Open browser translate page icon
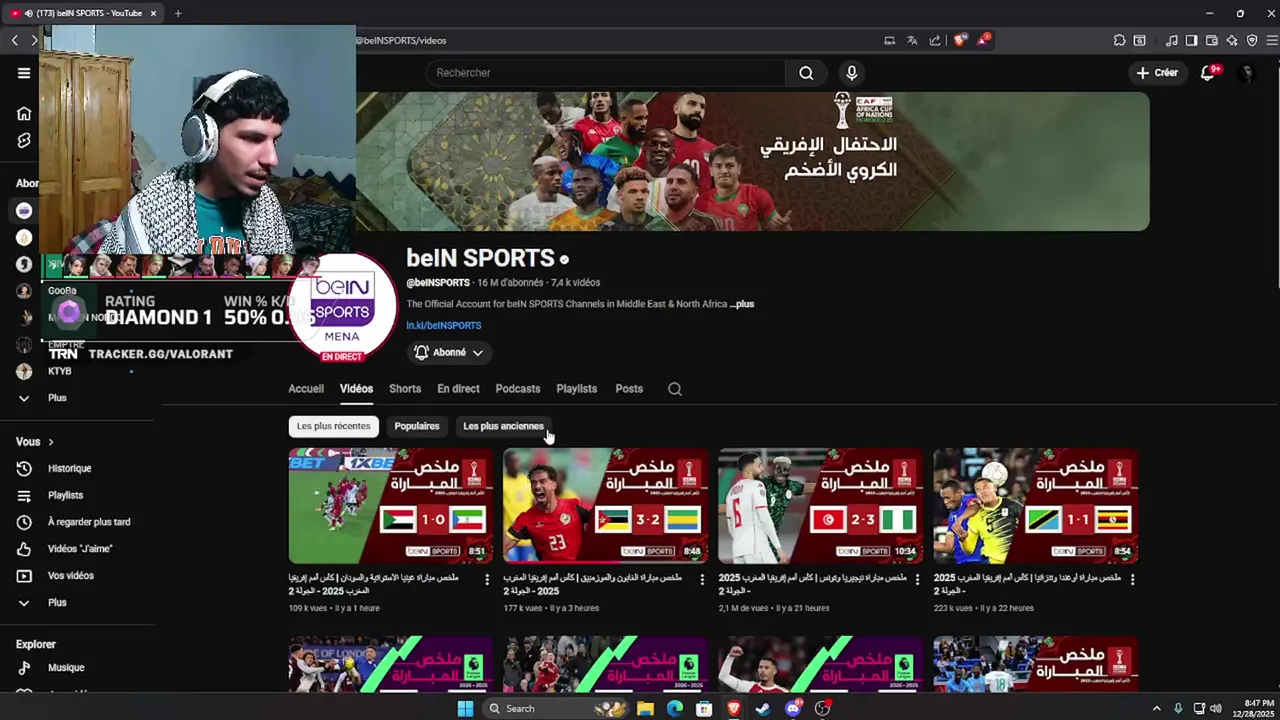 pyautogui.click(x=912, y=40)
